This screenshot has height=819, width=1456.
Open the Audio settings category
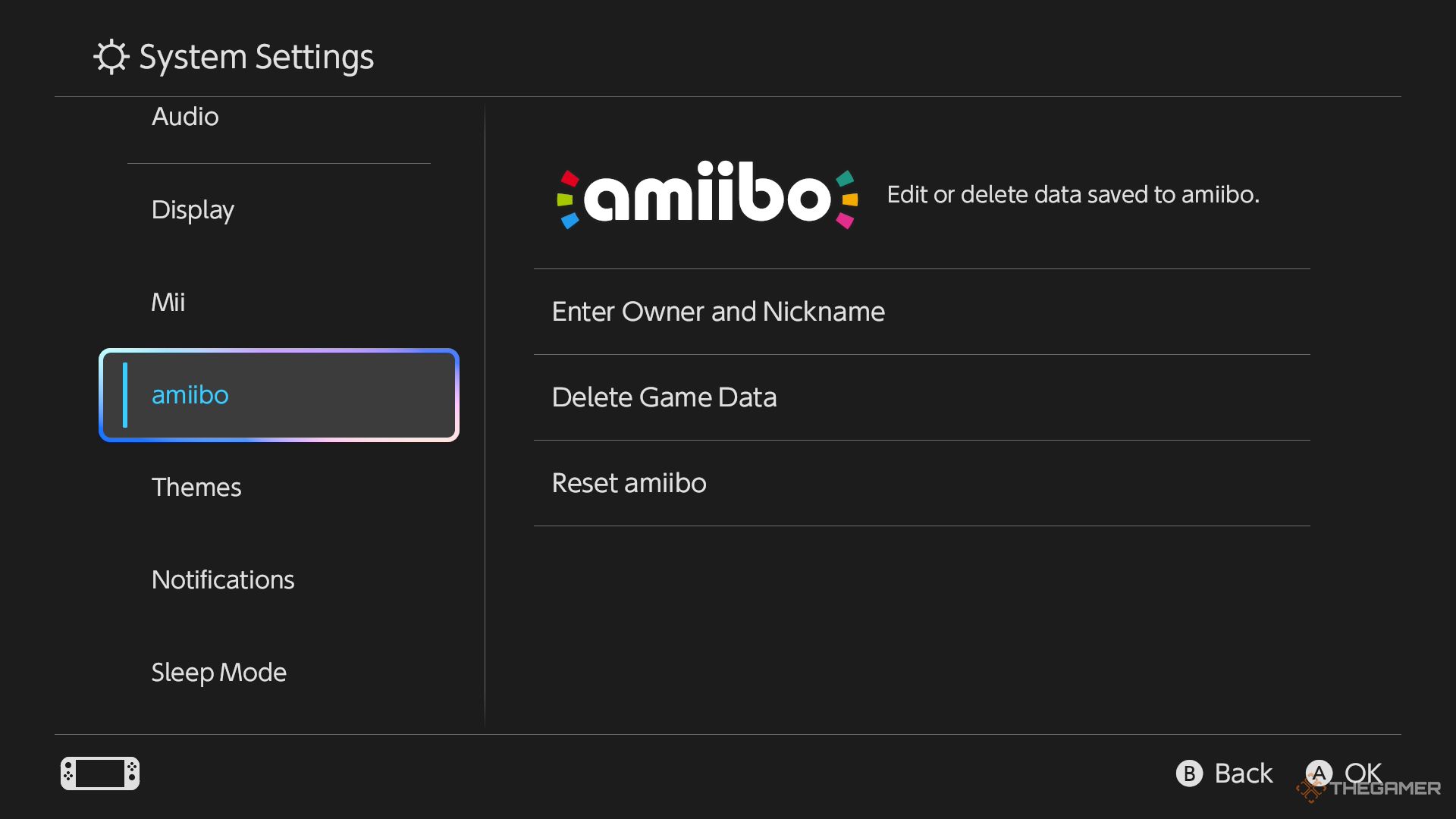point(185,117)
